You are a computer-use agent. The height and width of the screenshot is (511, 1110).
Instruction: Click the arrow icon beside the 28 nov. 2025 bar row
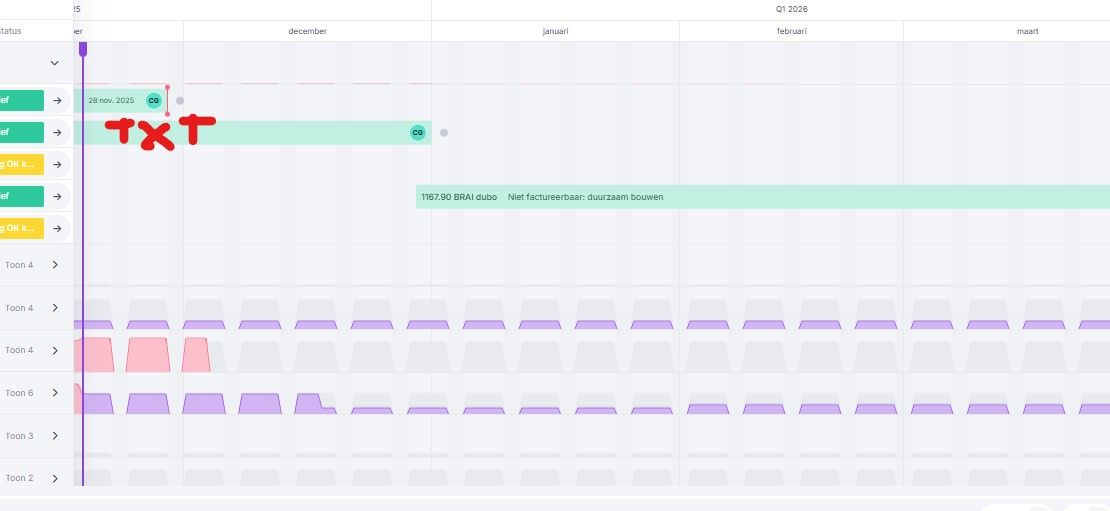click(57, 101)
